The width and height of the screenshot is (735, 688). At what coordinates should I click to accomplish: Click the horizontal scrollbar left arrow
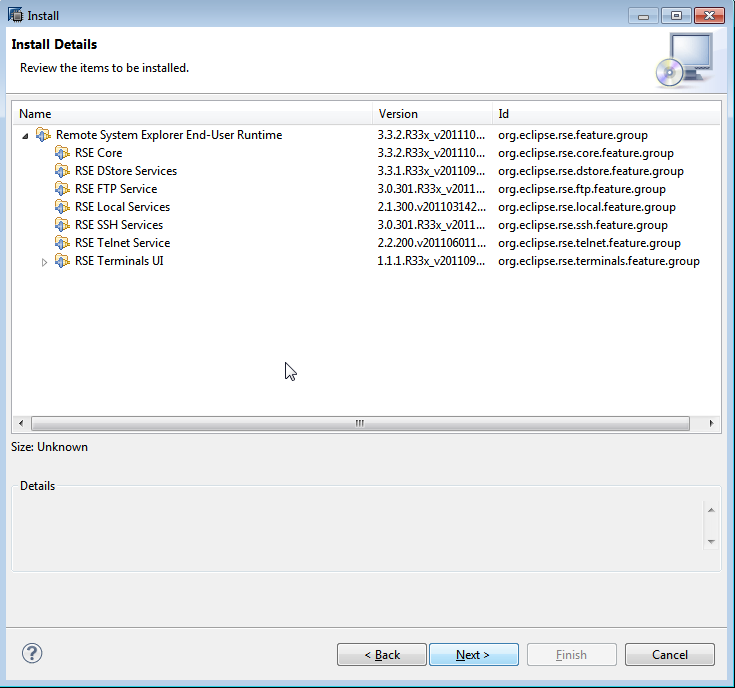pos(21,423)
